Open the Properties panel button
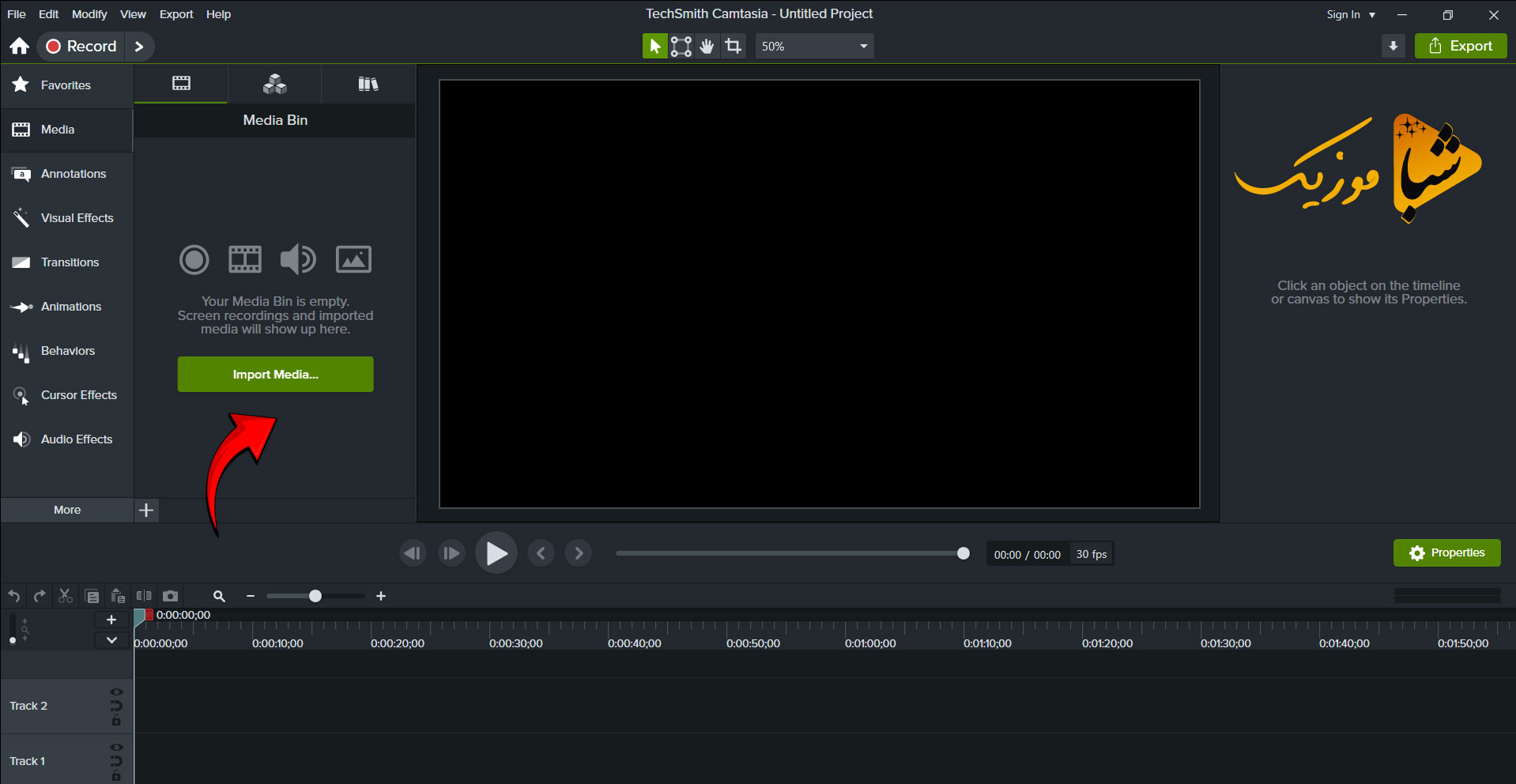This screenshot has width=1516, height=784. [1447, 552]
